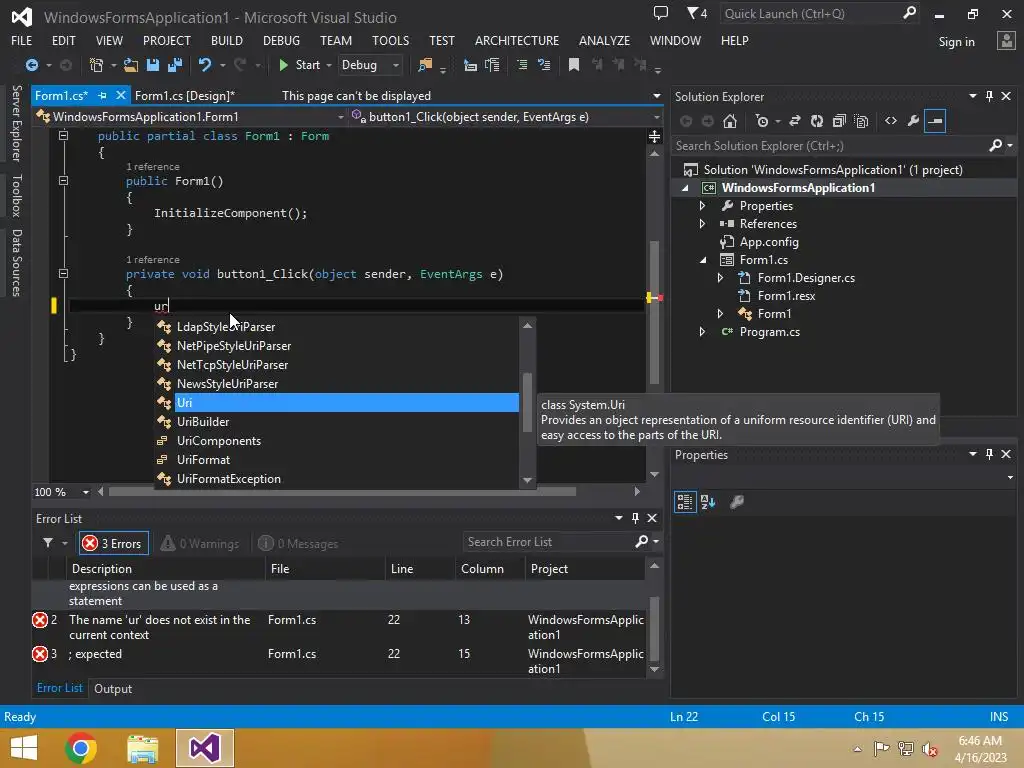Open Chrome from the taskbar
The height and width of the screenshot is (768, 1024).
(81, 748)
